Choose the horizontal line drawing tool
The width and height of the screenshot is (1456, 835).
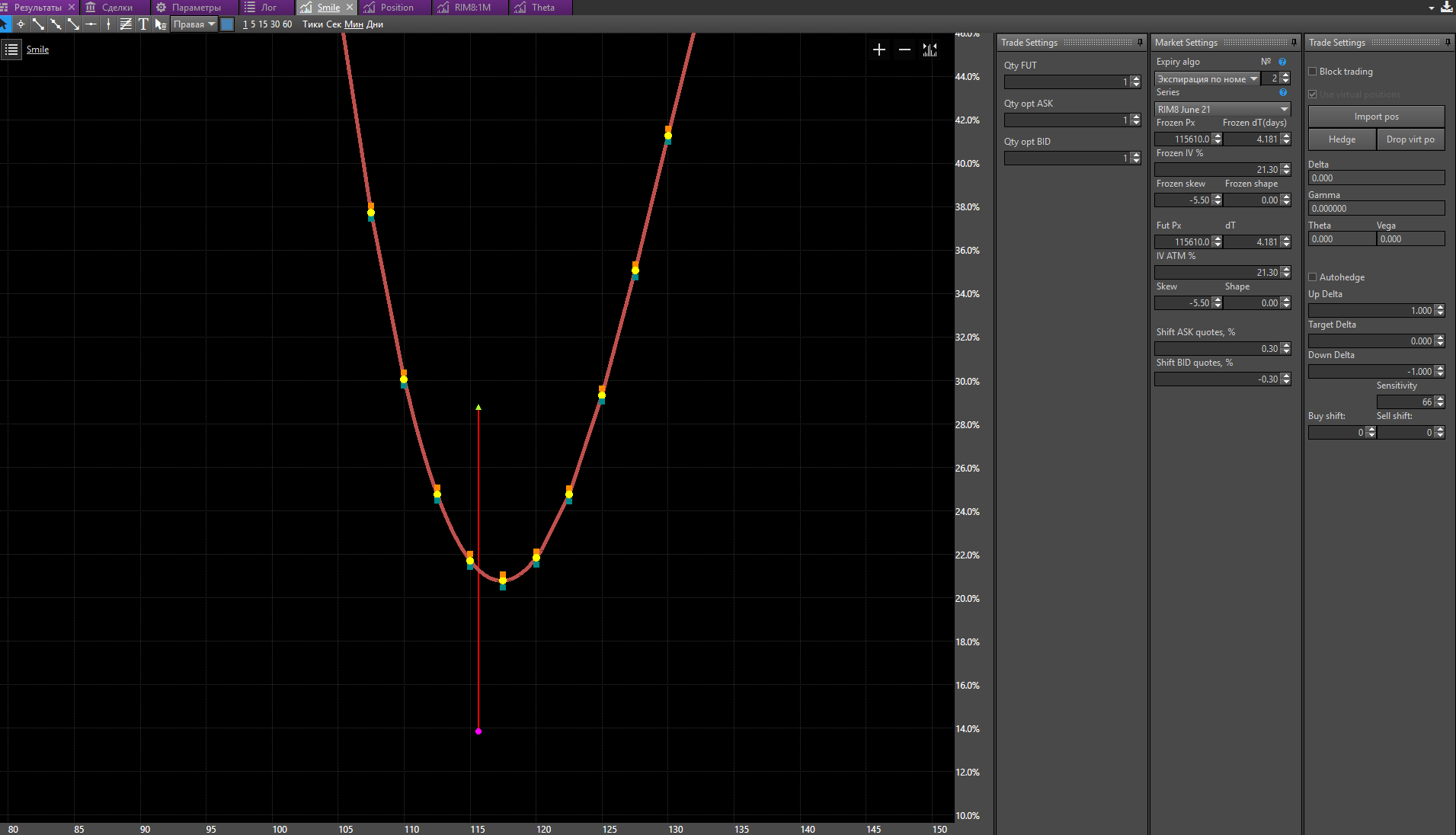point(91,24)
